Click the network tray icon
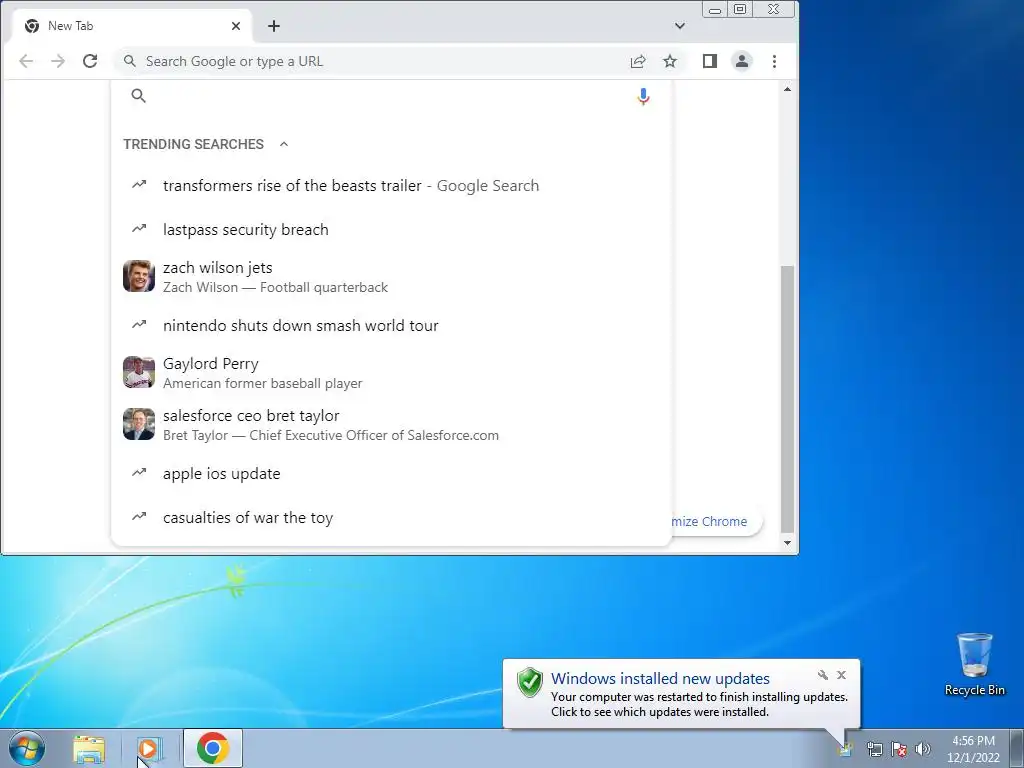 (x=874, y=749)
